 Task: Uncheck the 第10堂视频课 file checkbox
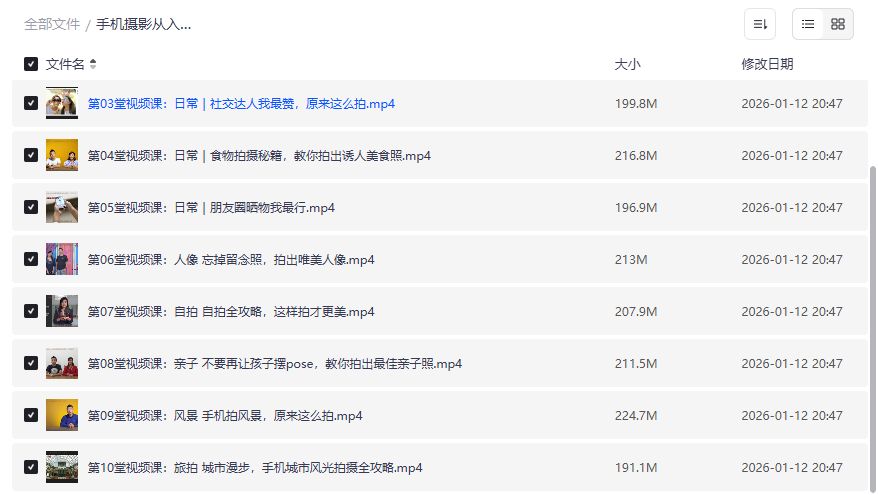click(31, 467)
